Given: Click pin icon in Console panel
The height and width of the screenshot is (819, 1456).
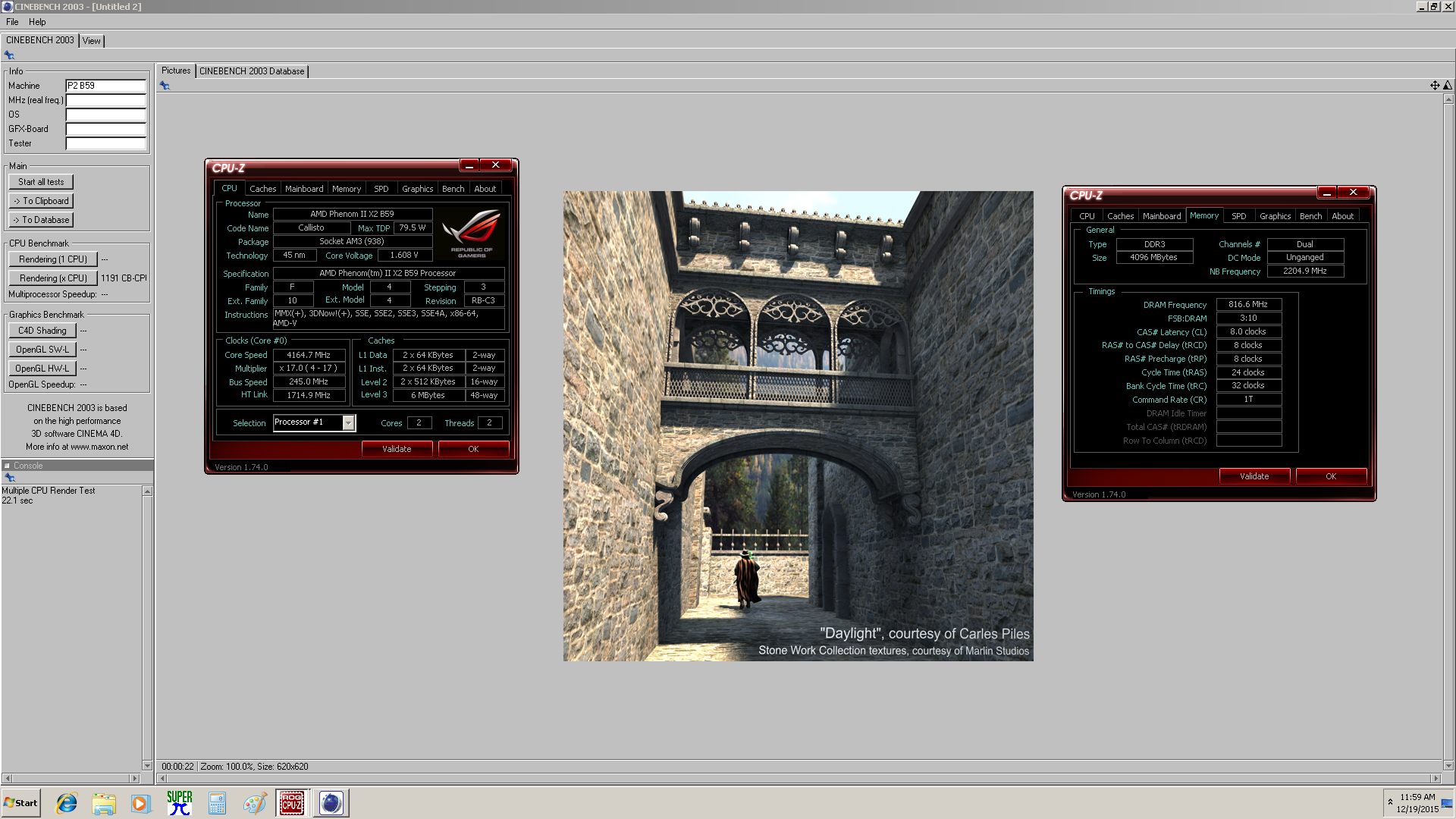Looking at the screenshot, I should click(10, 478).
